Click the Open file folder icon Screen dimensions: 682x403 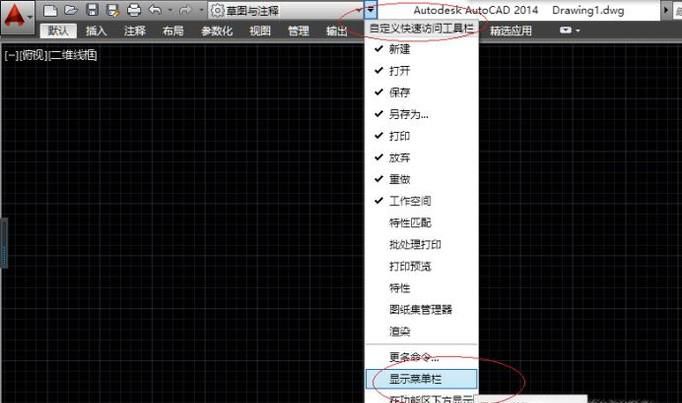coord(71,10)
